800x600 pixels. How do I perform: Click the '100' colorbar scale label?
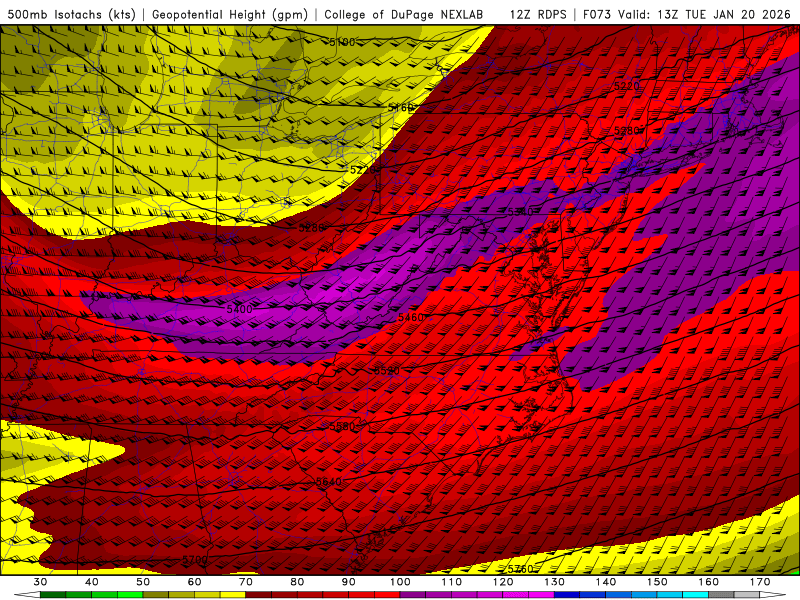[400, 582]
